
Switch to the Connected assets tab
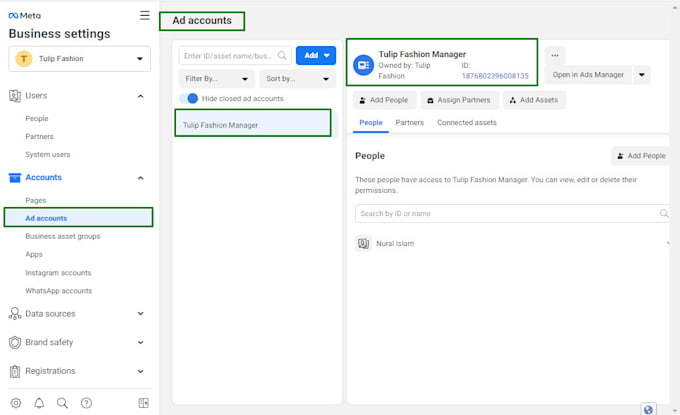pyautogui.click(x=467, y=123)
